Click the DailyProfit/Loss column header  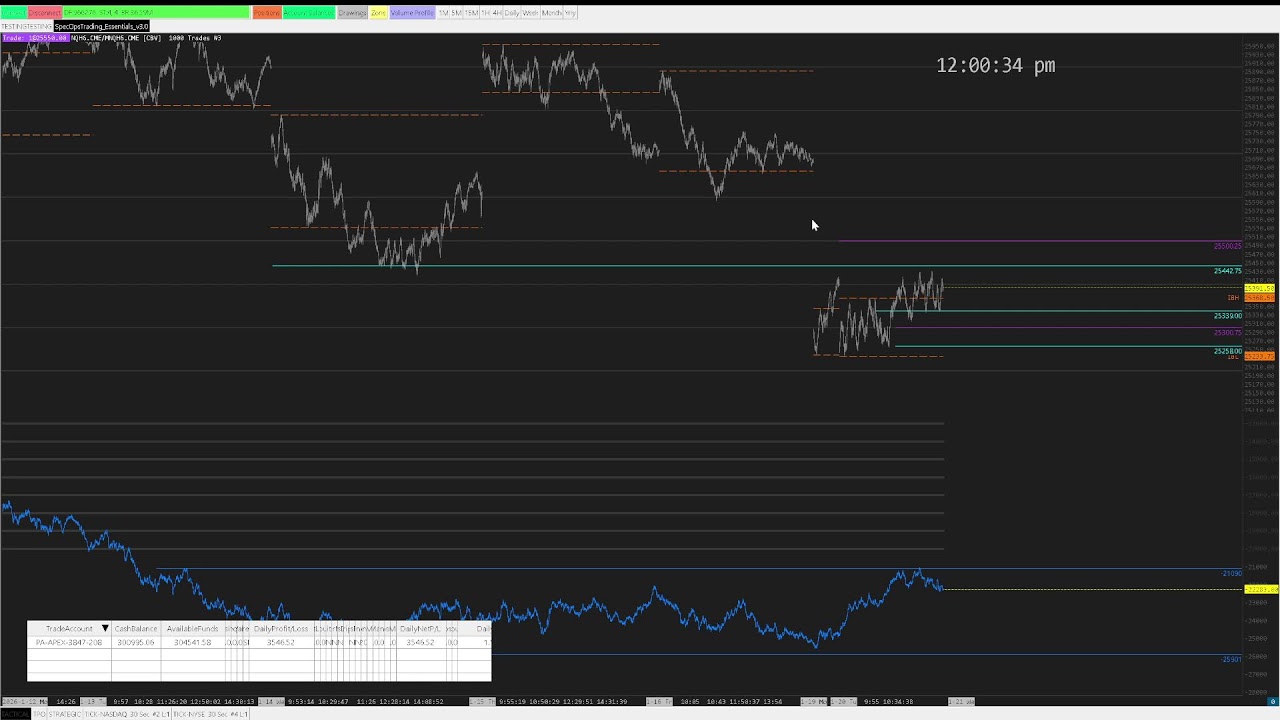281,629
